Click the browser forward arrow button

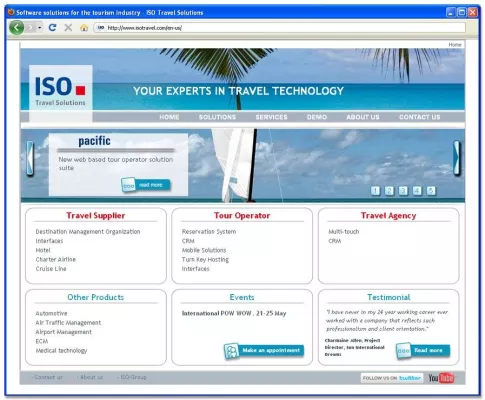[31, 27]
